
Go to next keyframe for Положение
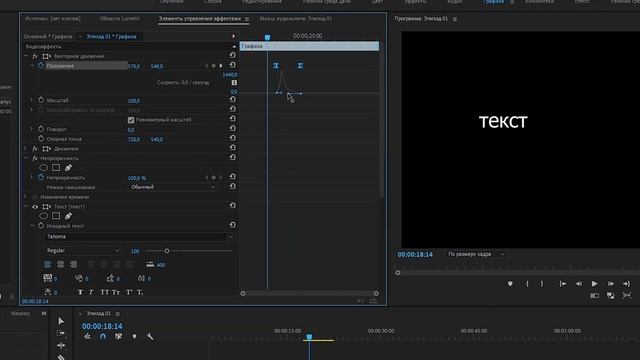[x=221, y=66]
